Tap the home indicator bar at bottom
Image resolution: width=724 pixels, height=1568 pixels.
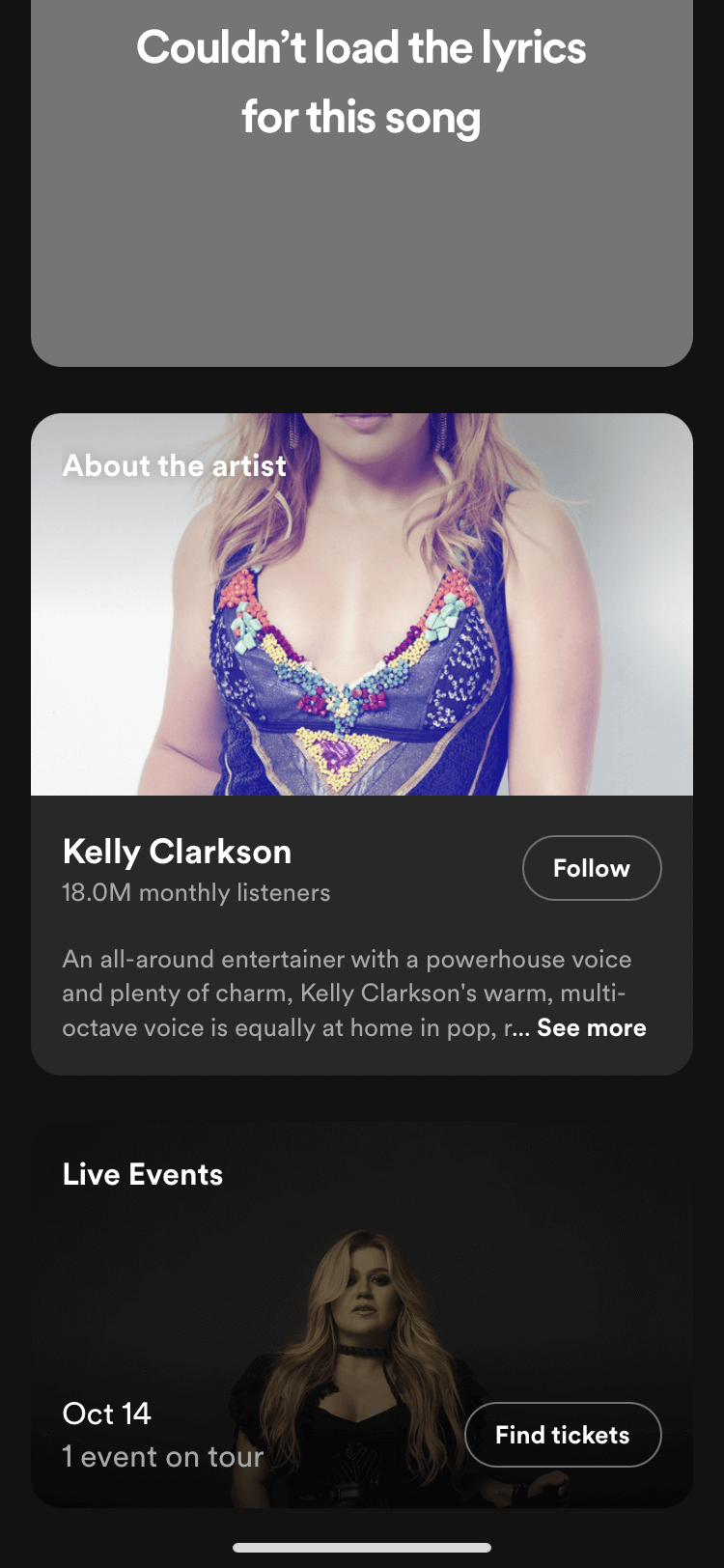pyautogui.click(x=362, y=1548)
